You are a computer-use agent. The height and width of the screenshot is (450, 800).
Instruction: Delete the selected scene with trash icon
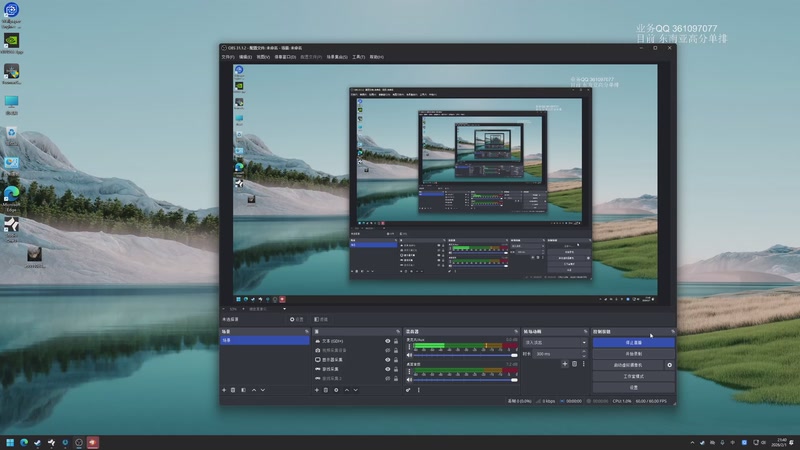233,390
